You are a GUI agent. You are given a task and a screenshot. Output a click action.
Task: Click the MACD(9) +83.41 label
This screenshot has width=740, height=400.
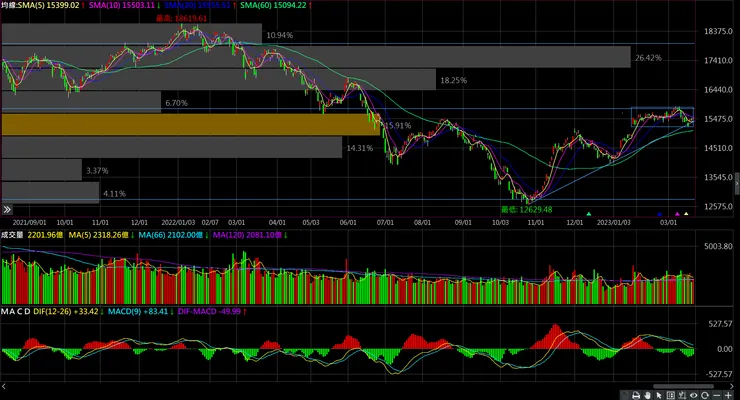click(x=138, y=311)
